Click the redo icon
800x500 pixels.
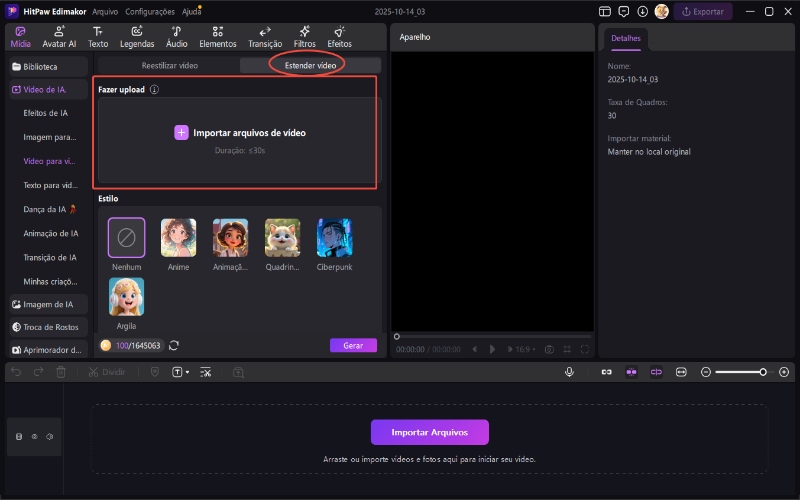38,372
